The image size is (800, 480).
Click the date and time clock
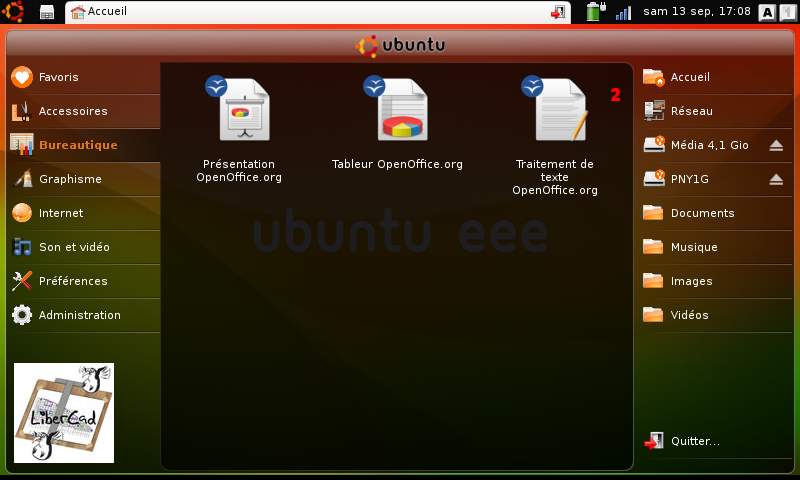pyautogui.click(x=696, y=11)
